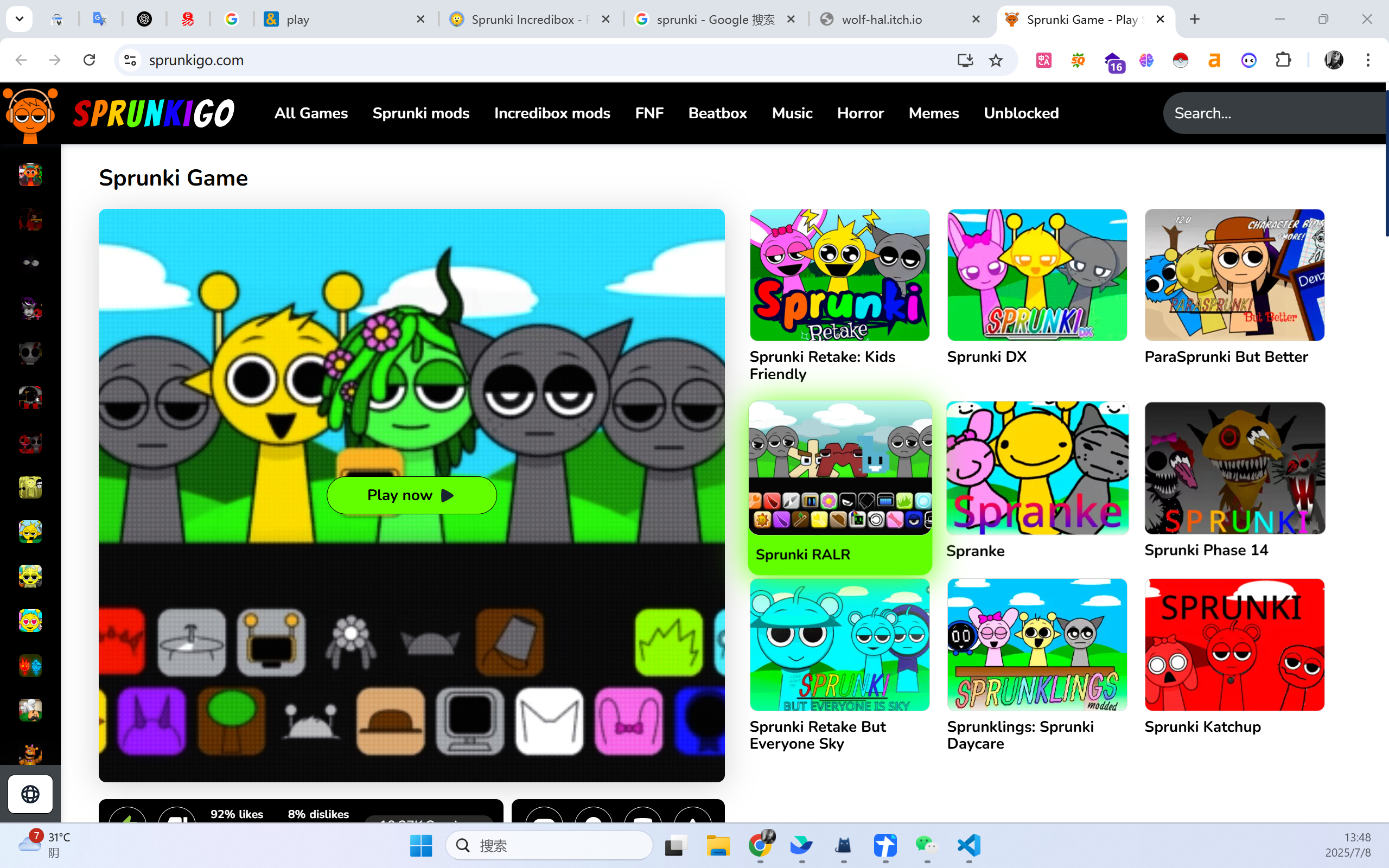Open the language globe button
Image resolution: width=1389 pixels, height=868 pixels.
coord(30,794)
